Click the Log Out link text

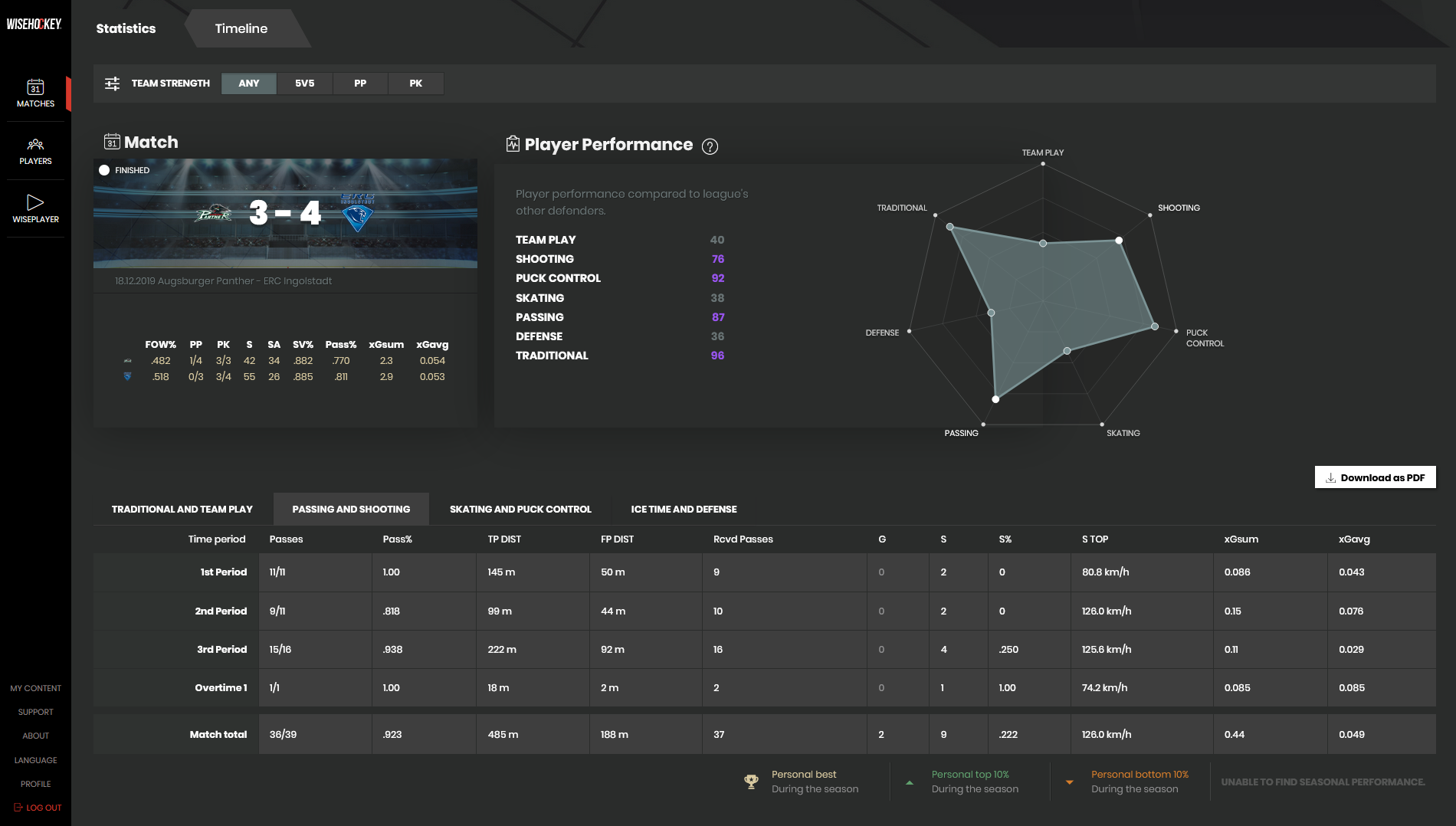click(x=44, y=808)
